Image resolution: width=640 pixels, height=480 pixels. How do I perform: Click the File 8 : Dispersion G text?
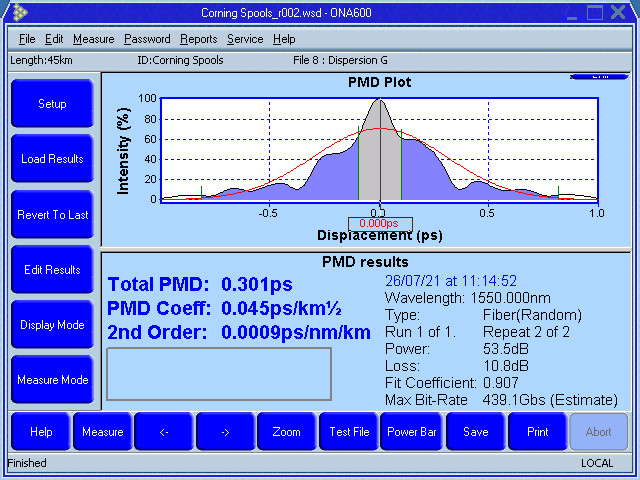340,60
